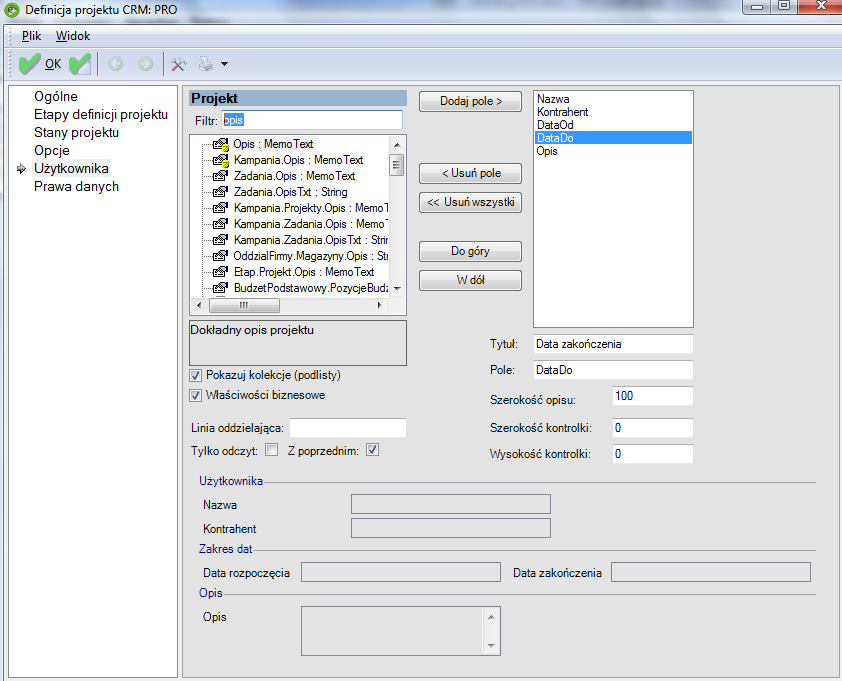The width and height of the screenshot is (842, 681).
Task: Click the Linia oddzielająca input field
Action: (348, 428)
